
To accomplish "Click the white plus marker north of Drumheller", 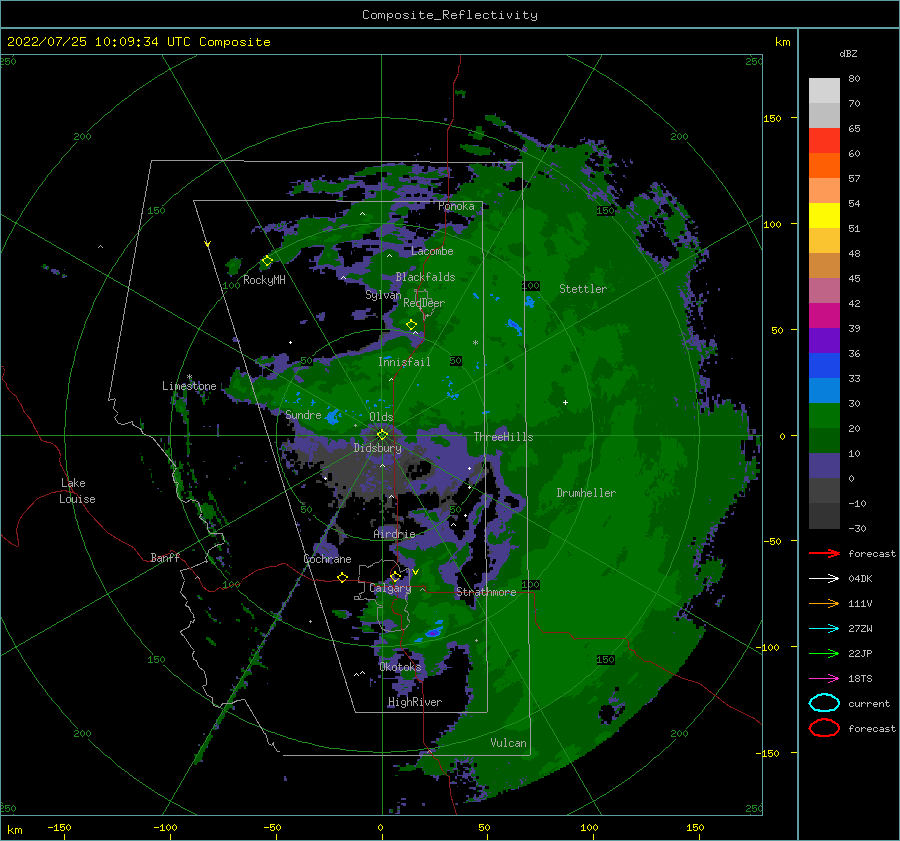I will [565, 402].
